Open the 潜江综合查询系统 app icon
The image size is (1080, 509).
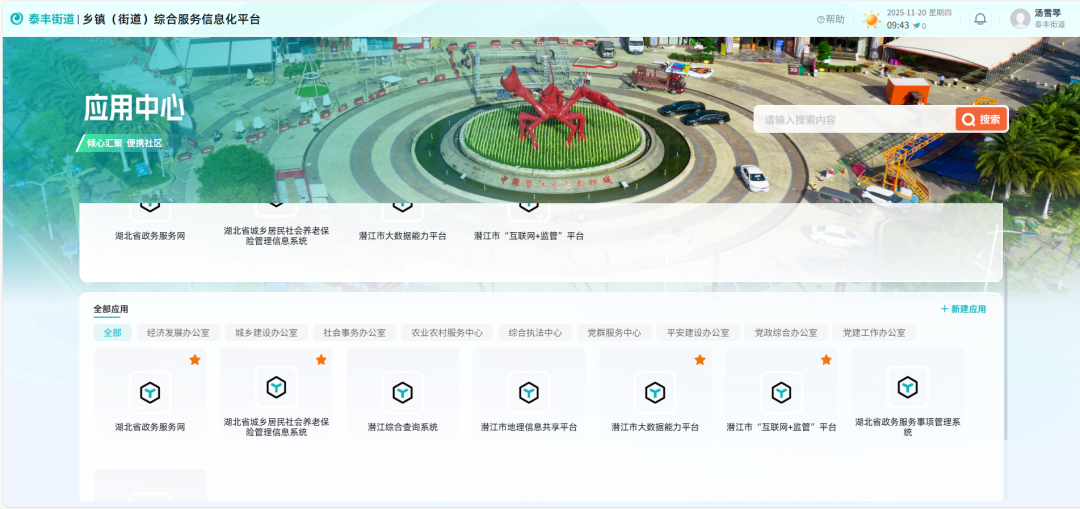(x=402, y=392)
